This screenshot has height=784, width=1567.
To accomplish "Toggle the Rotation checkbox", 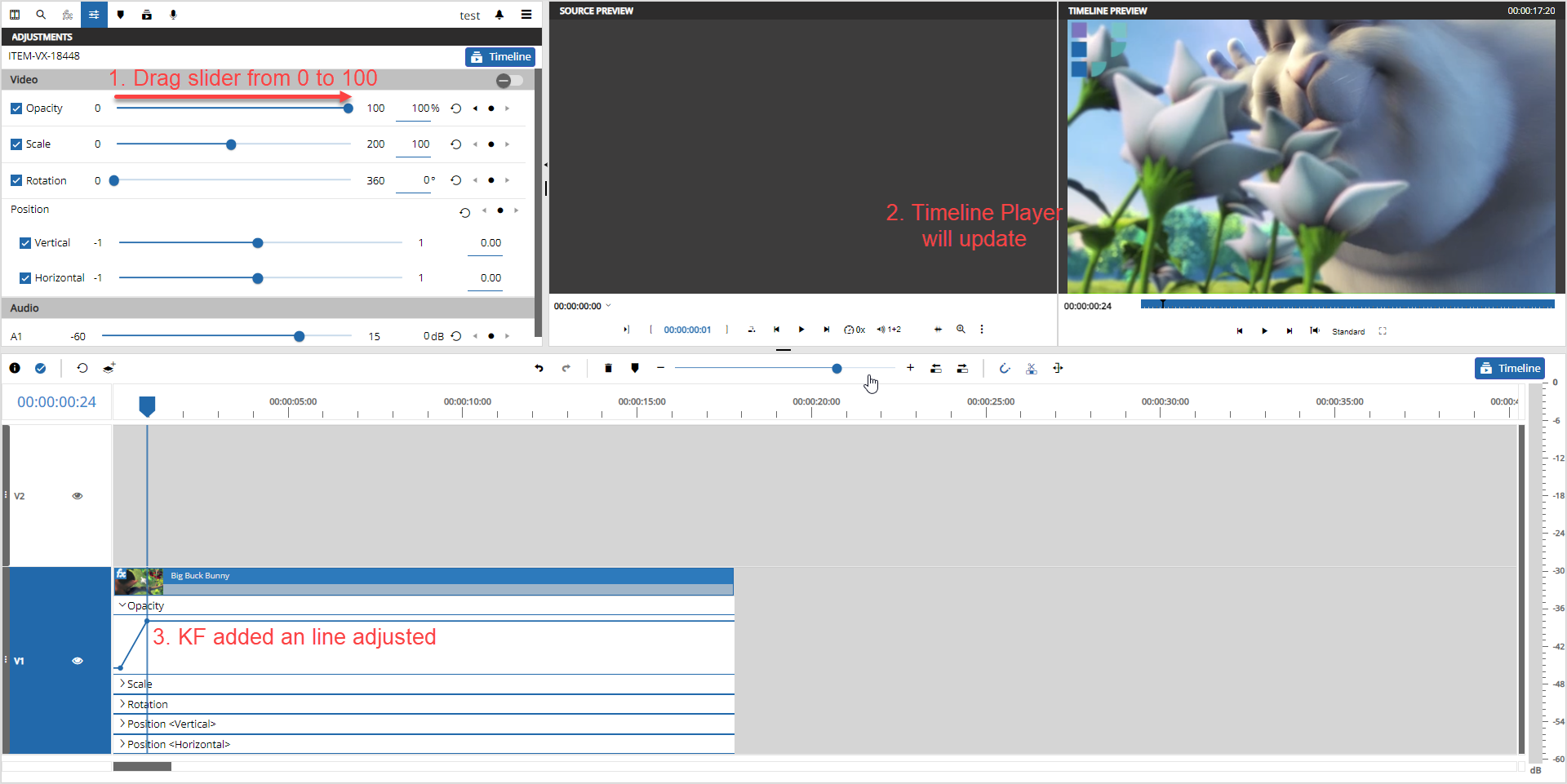I will click(16, 181).
